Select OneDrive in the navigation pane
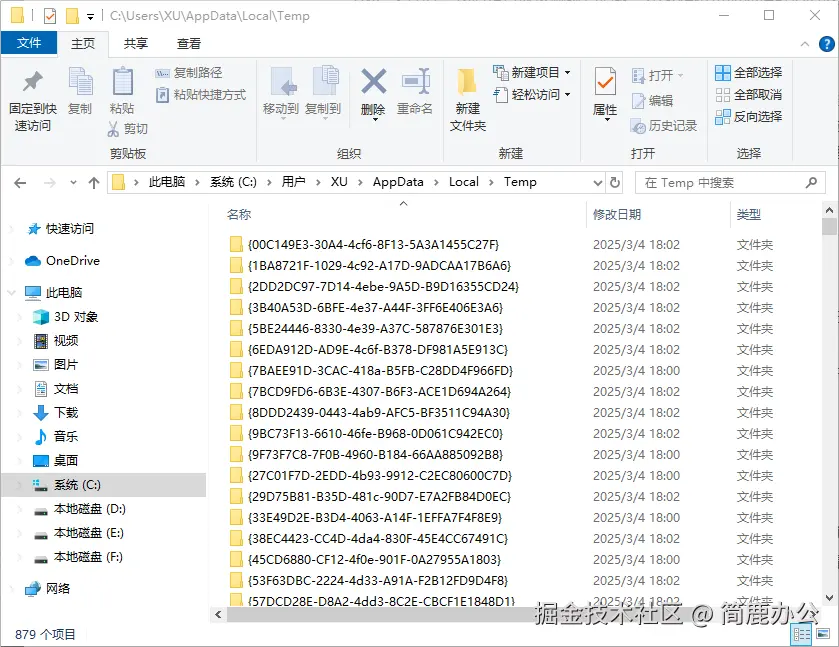This screenshot has height=647, width=839. tap(63, 261)
